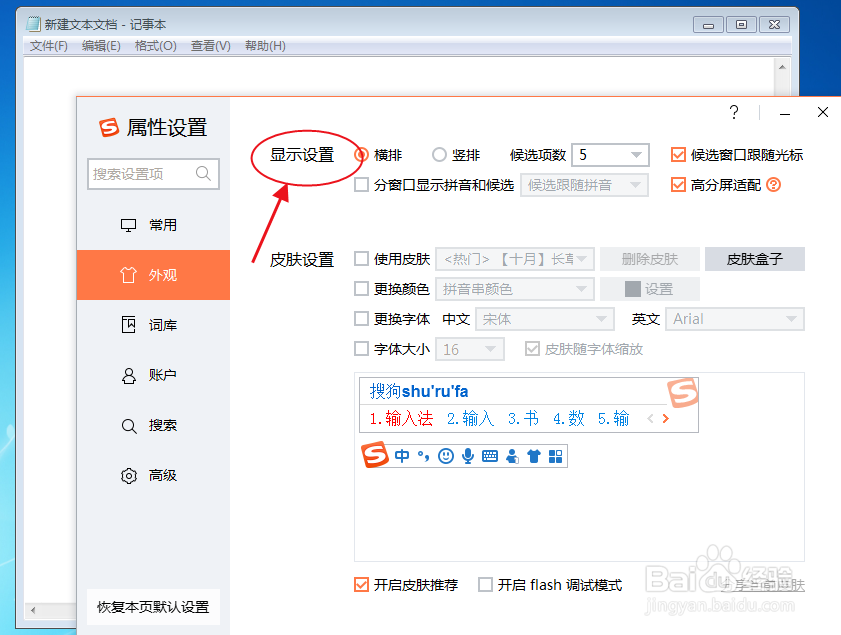
Task: Click the Sogou S logo on the preview toolbar
Action: (375, 455)
